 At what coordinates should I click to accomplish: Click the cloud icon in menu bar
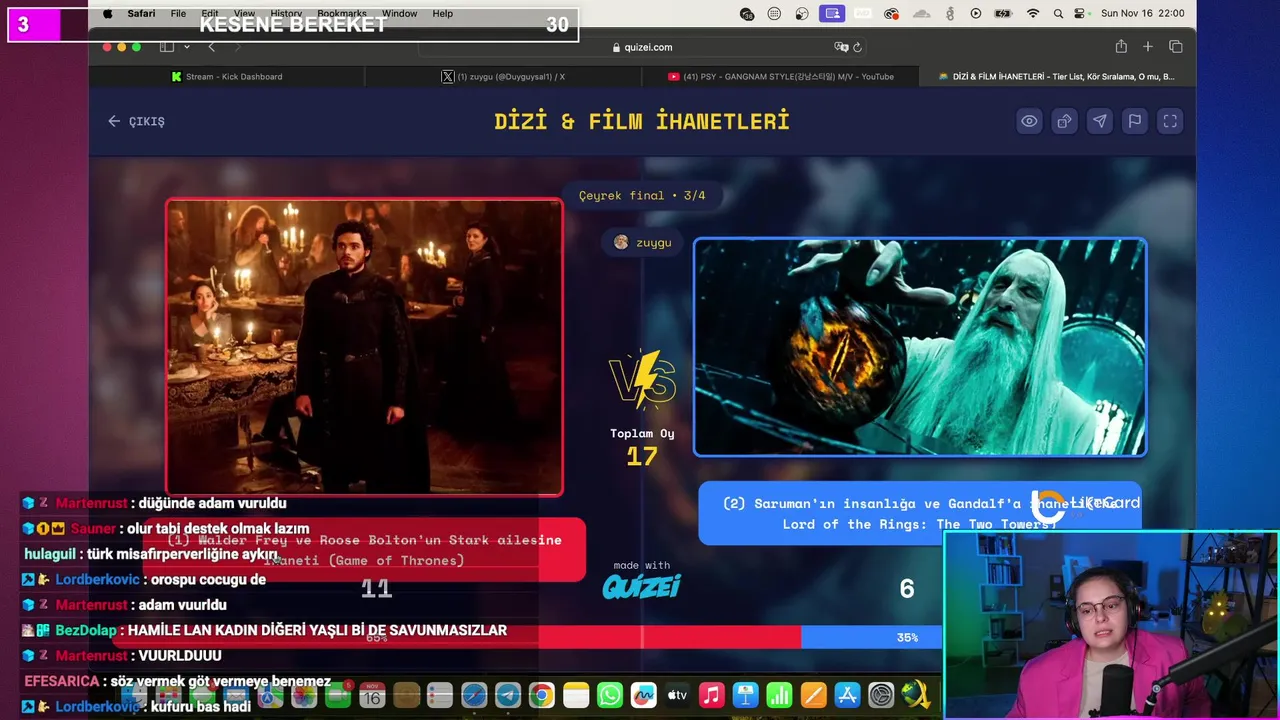[x=921, y=14]
